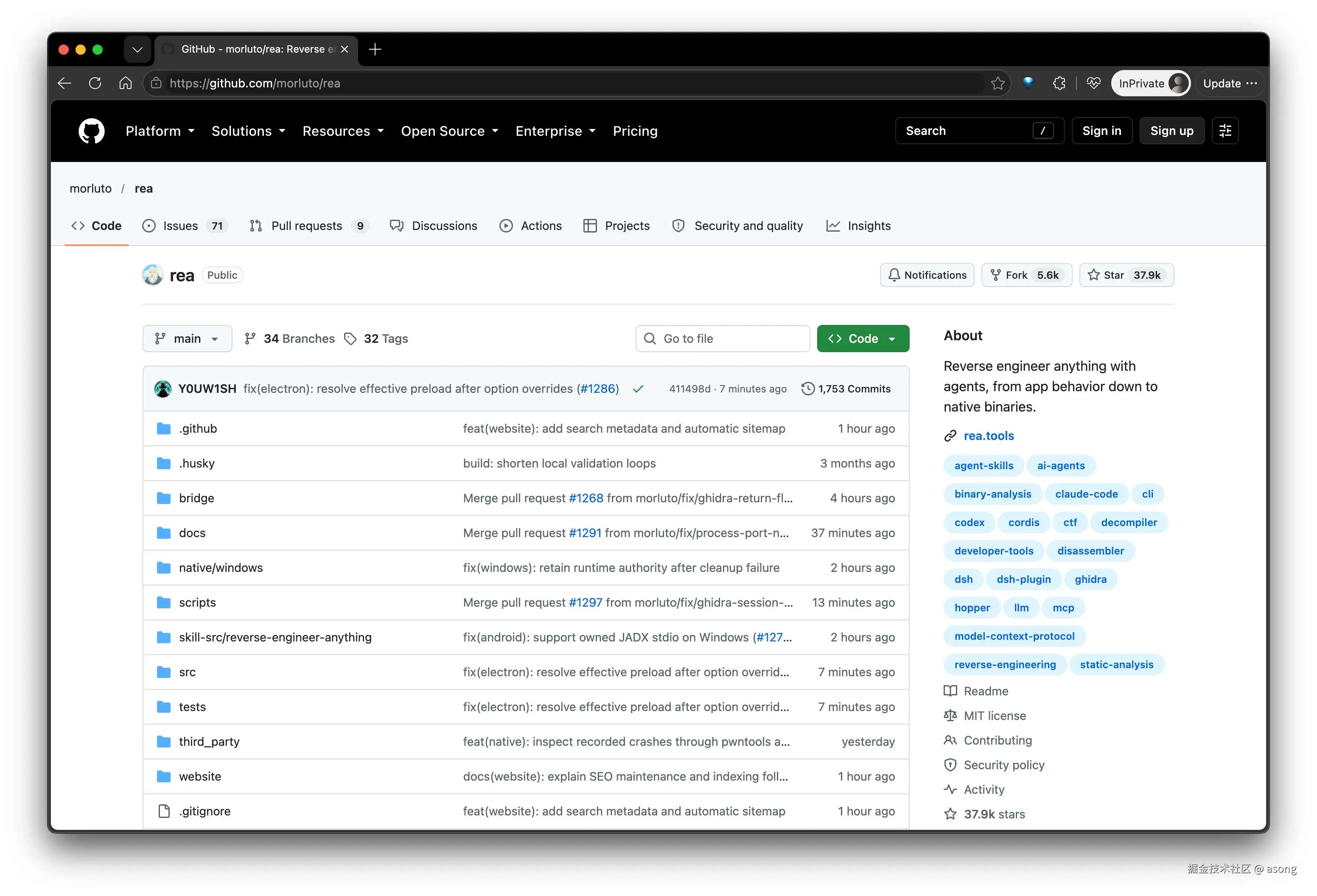Open the appearance settings sliders icon

pyautogui.click(x=1225, y=131)
